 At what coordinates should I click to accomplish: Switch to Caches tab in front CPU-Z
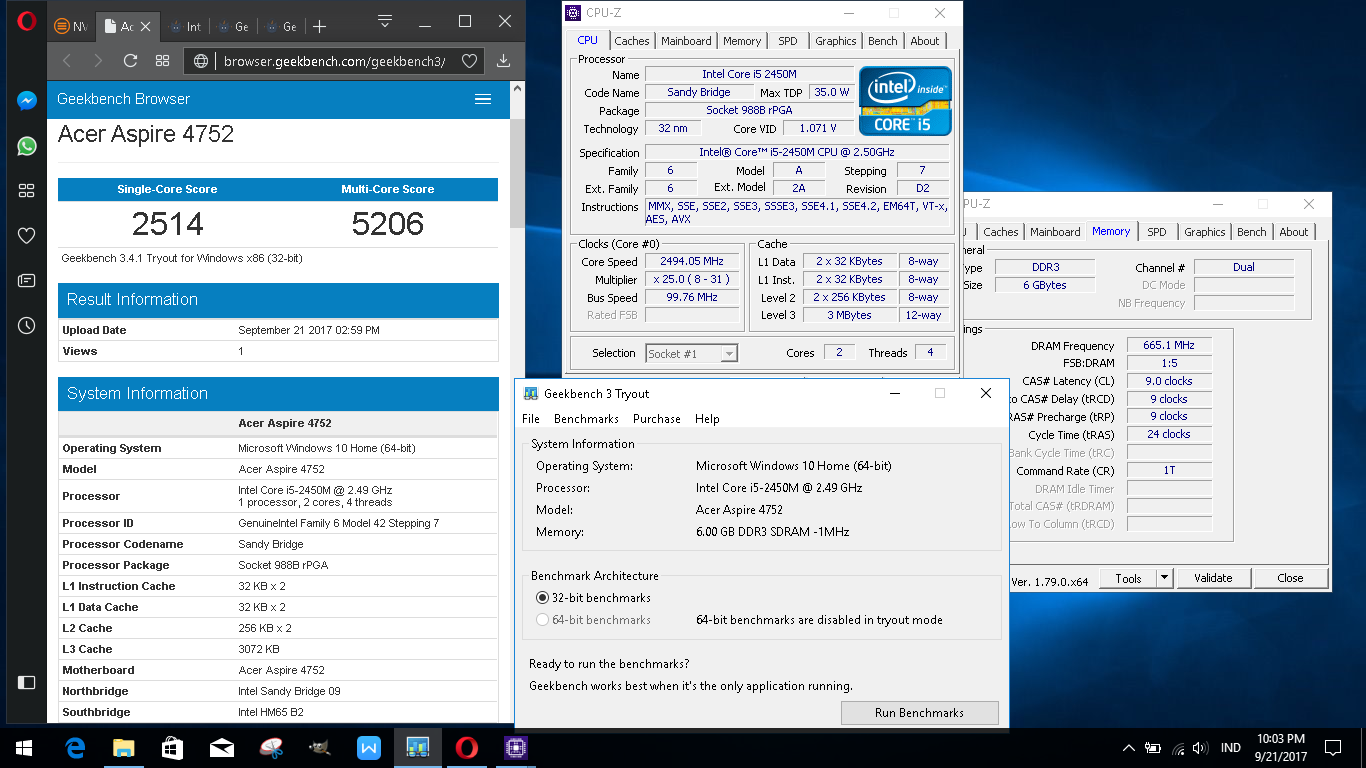[x=631, y=41]
